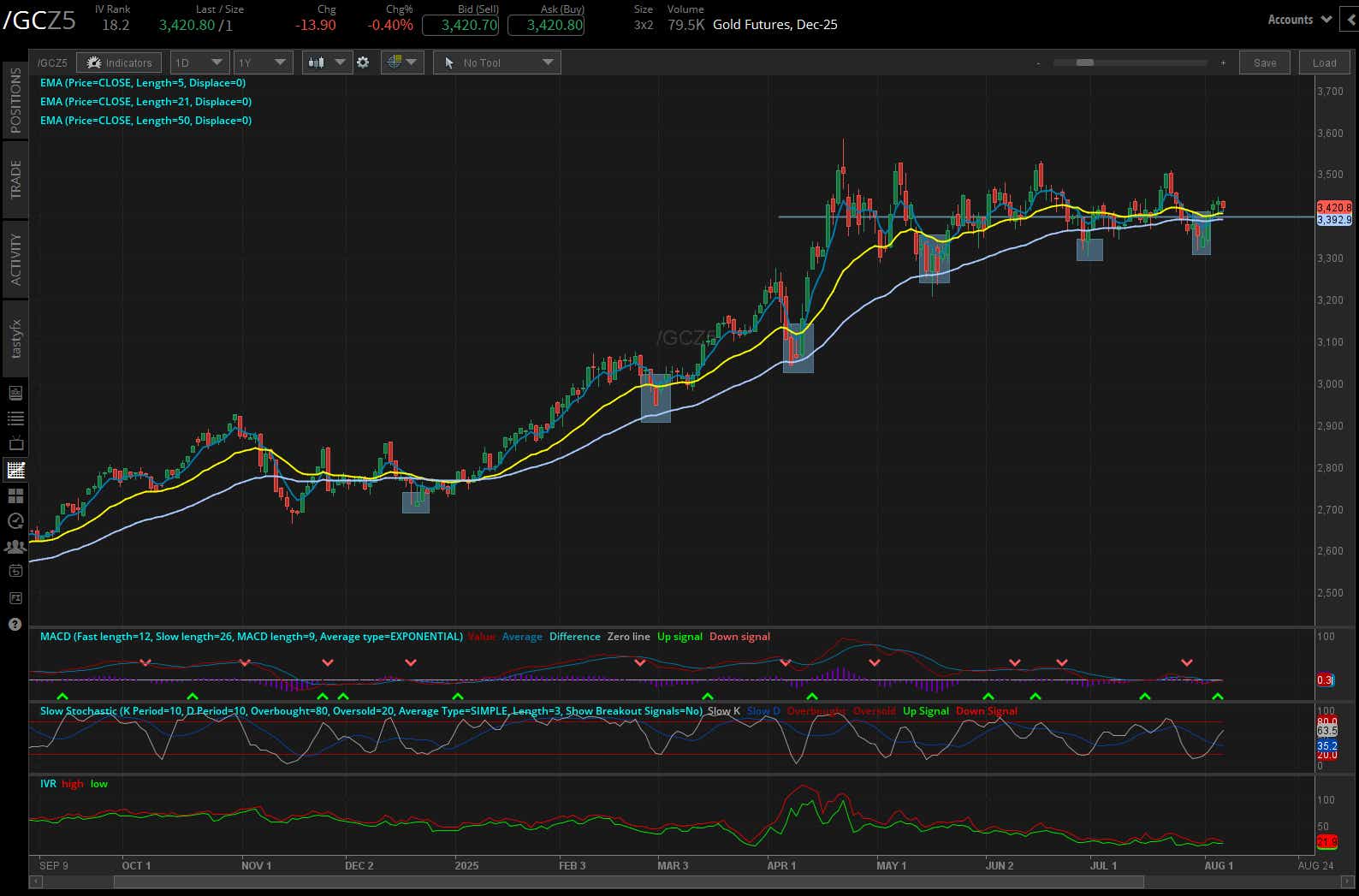Click the 3,420.8 last price tag
The height and width of the screenshot is (896, 1359).
[x=1333, y=208]
